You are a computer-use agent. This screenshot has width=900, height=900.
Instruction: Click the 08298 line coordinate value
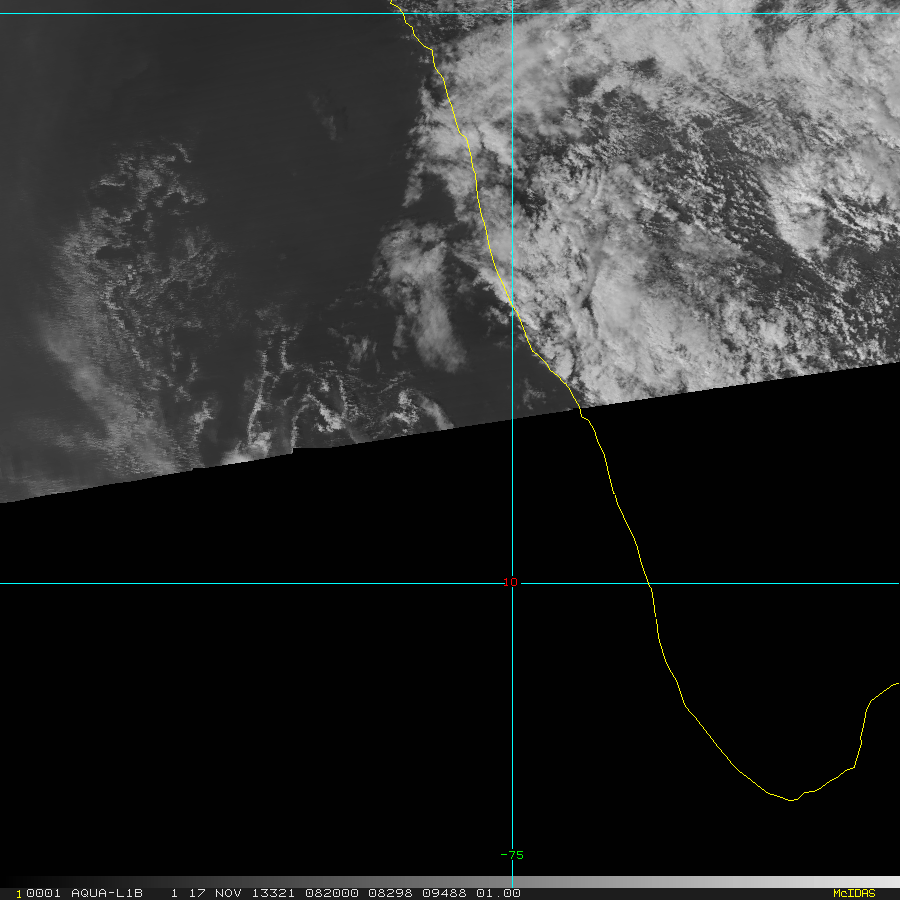click(x=390, y=893)
